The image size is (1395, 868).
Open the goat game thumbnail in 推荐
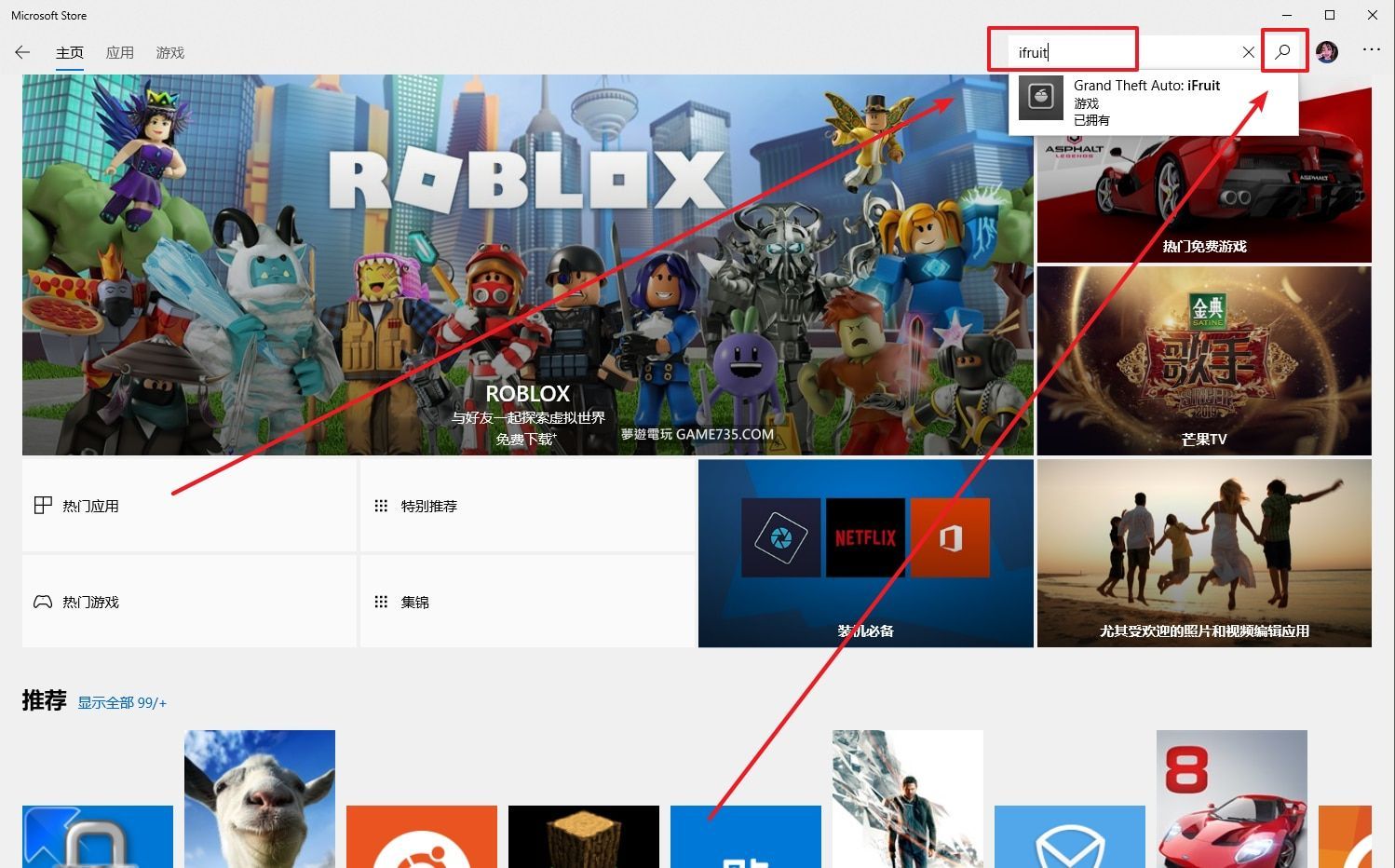pos(259,798)
